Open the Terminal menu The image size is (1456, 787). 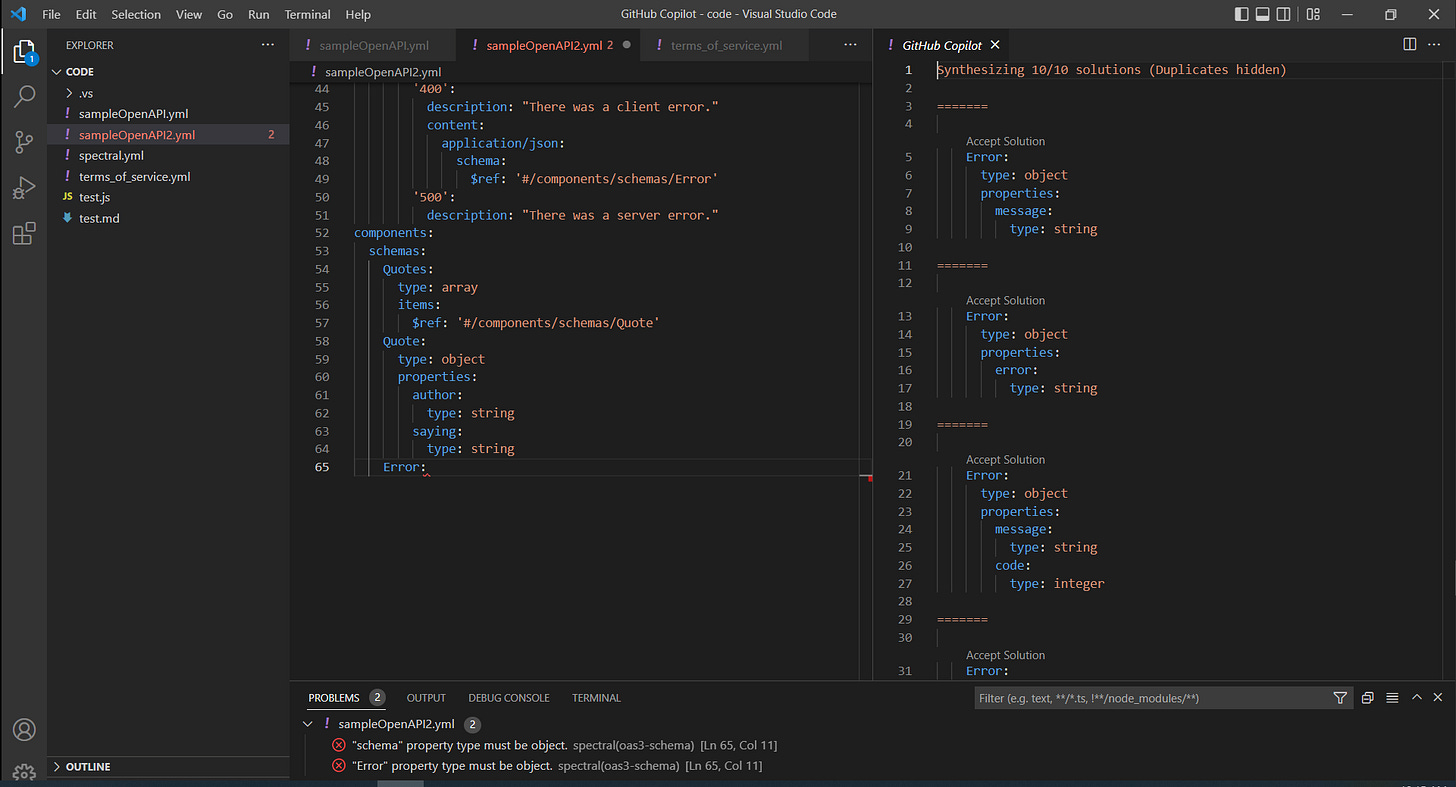click(x=307, y=14)
